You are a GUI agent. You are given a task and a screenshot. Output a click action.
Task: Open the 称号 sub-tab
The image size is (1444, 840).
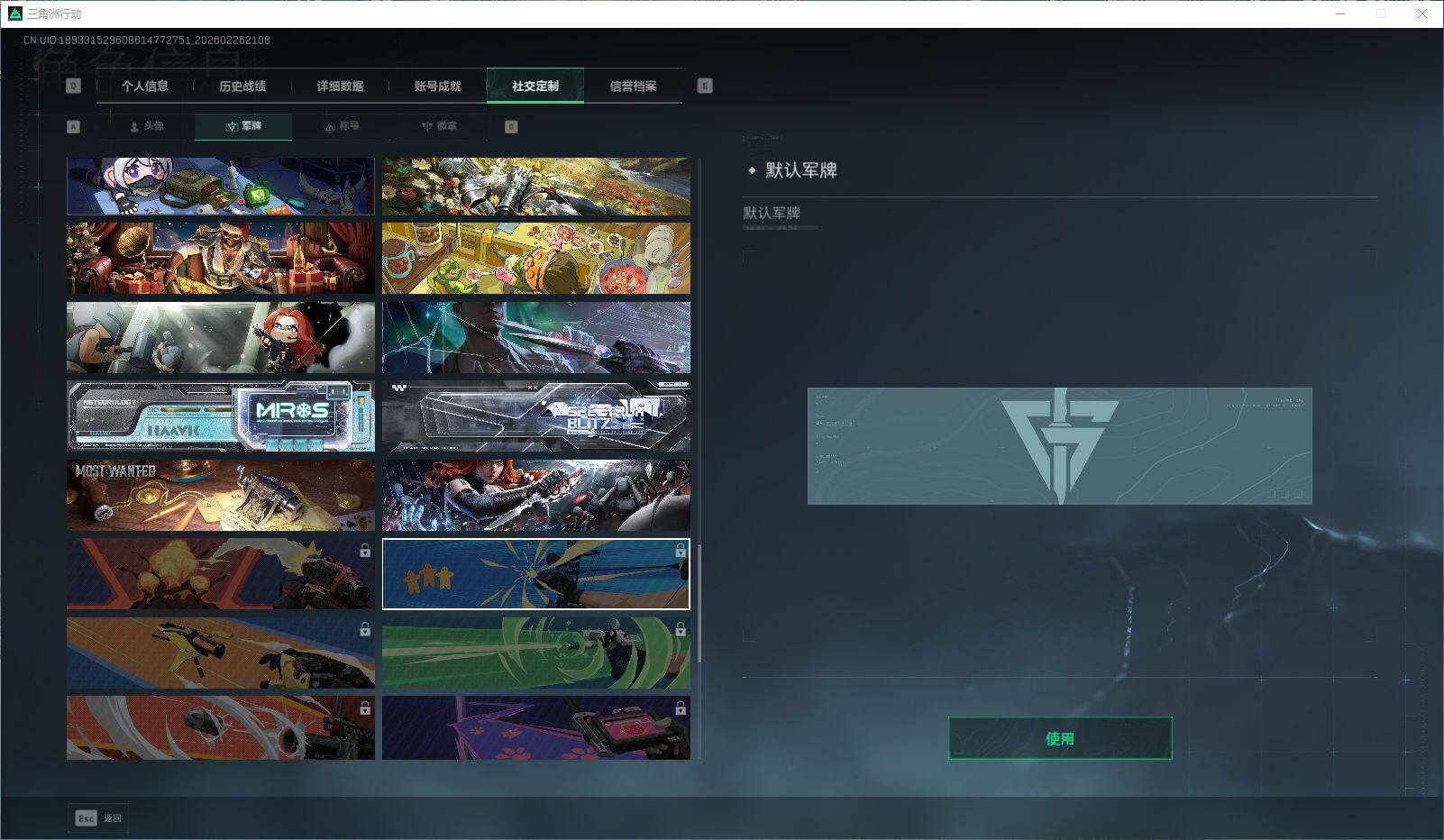(x=341, y=127)
